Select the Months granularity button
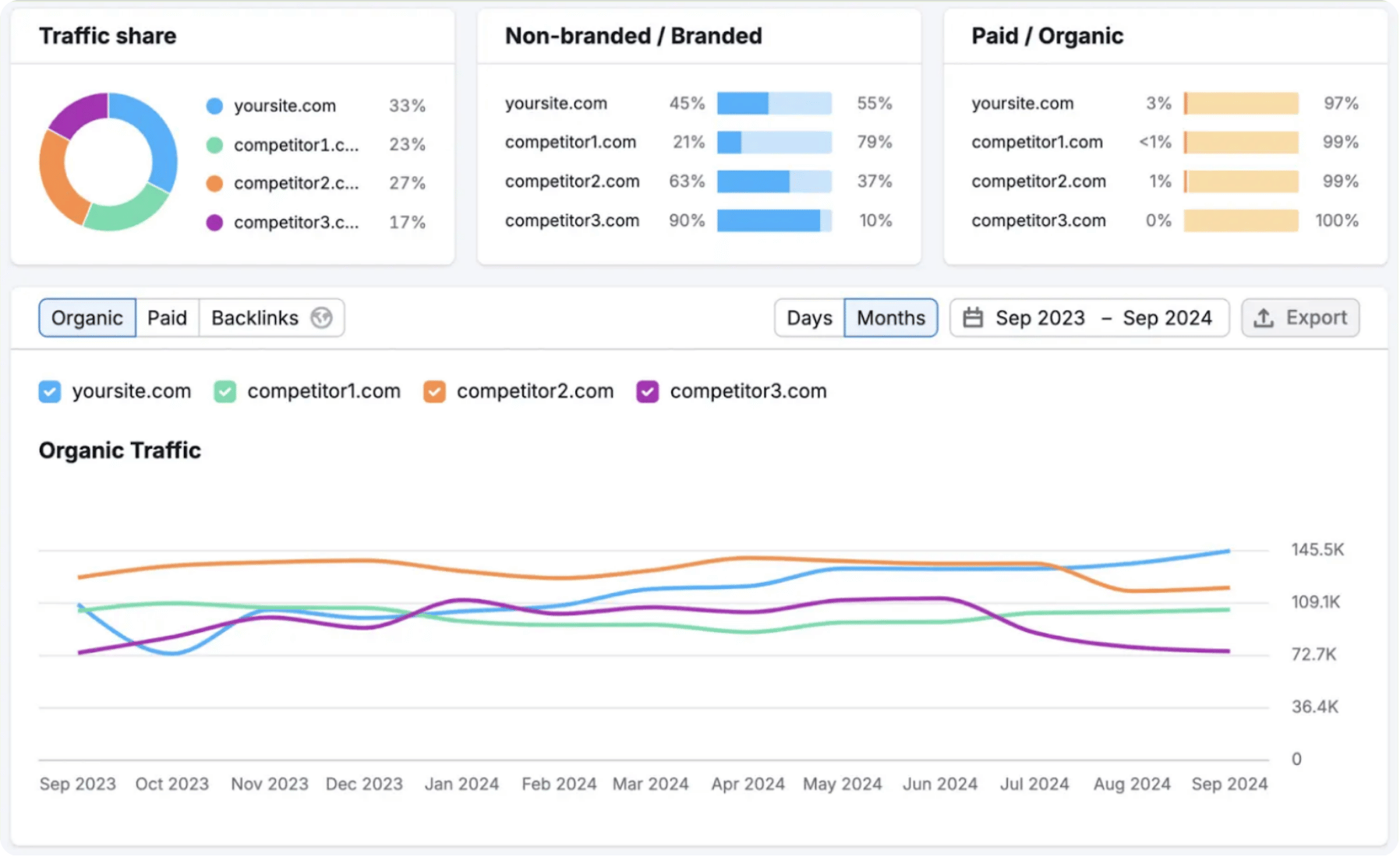 tap(890, 318)
